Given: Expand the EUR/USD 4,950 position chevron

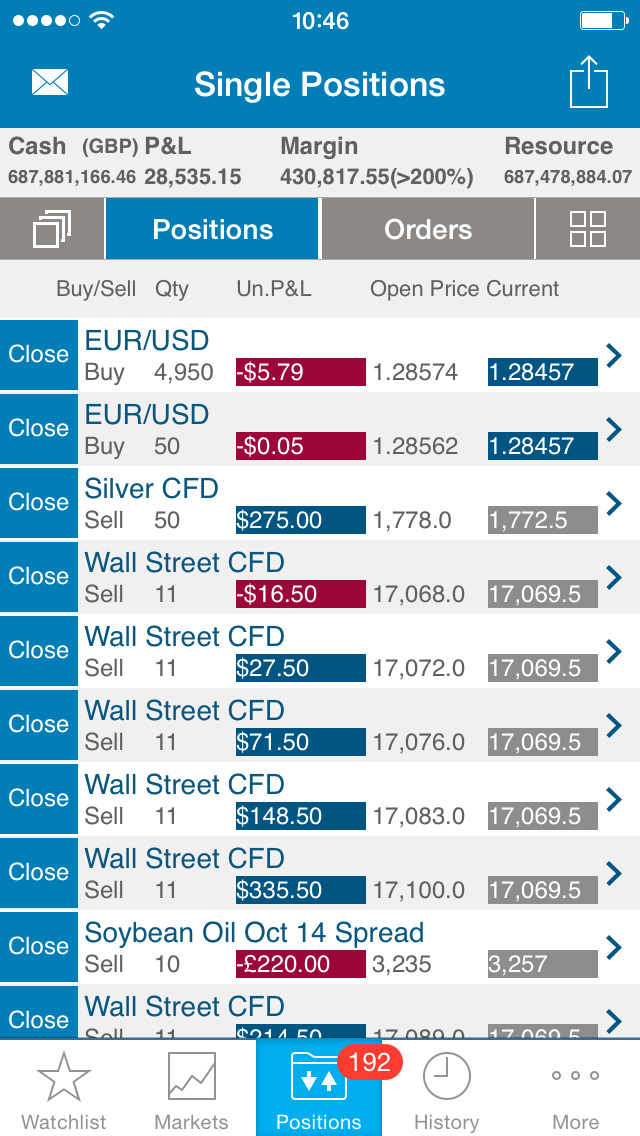Looking at the screenshot, I should coord(614,354).
